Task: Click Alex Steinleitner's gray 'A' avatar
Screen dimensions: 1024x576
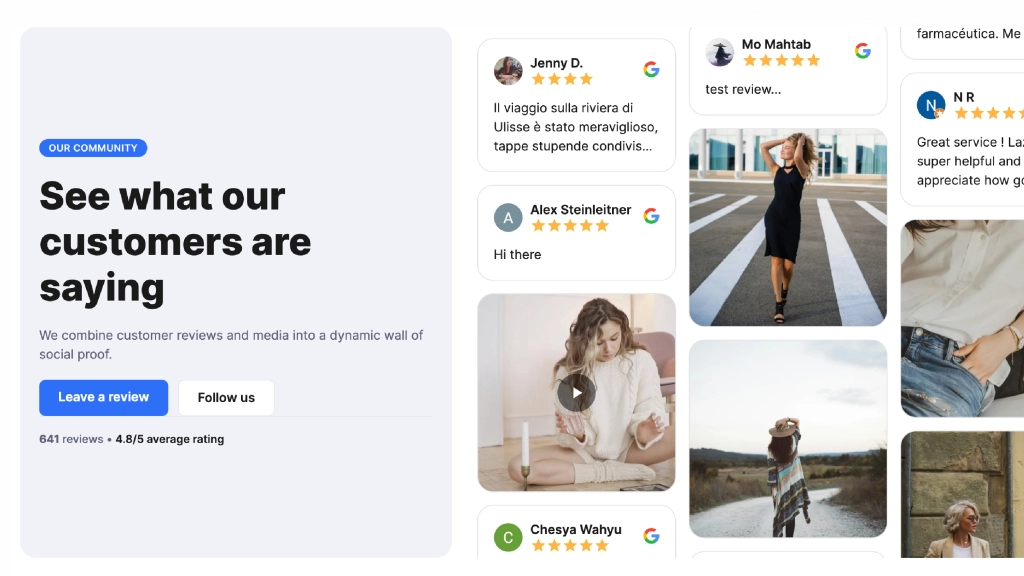Action: (x=508, y=217)
